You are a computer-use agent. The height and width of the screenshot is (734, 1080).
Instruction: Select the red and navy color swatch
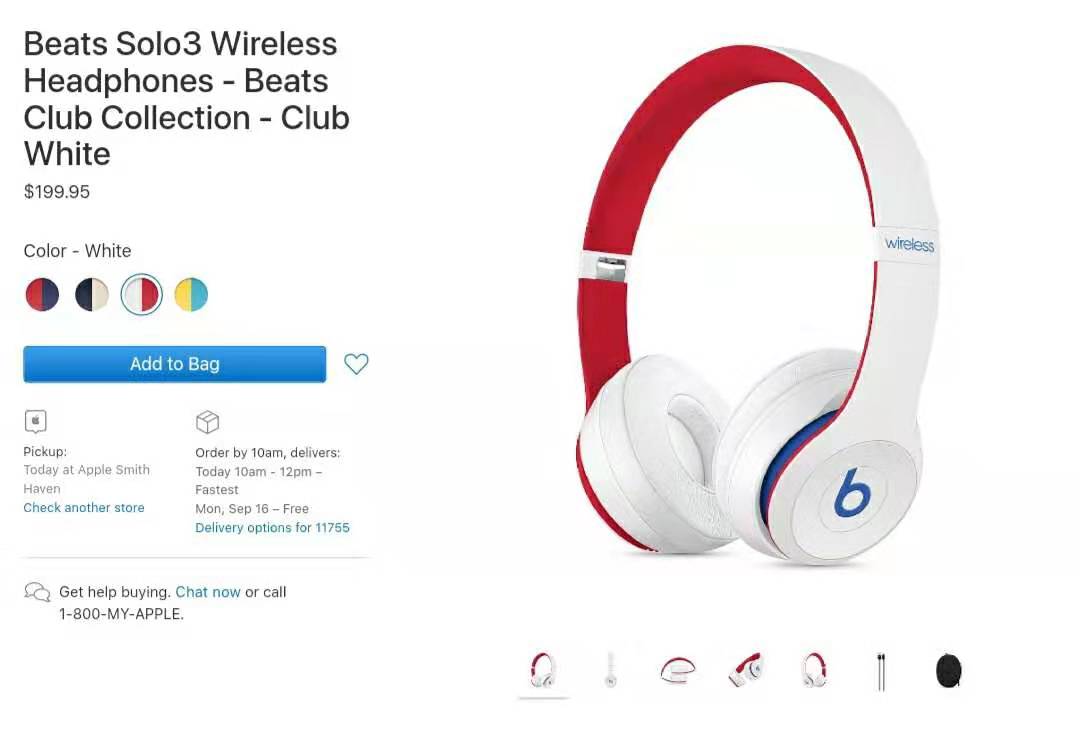[x=42, y=295]
